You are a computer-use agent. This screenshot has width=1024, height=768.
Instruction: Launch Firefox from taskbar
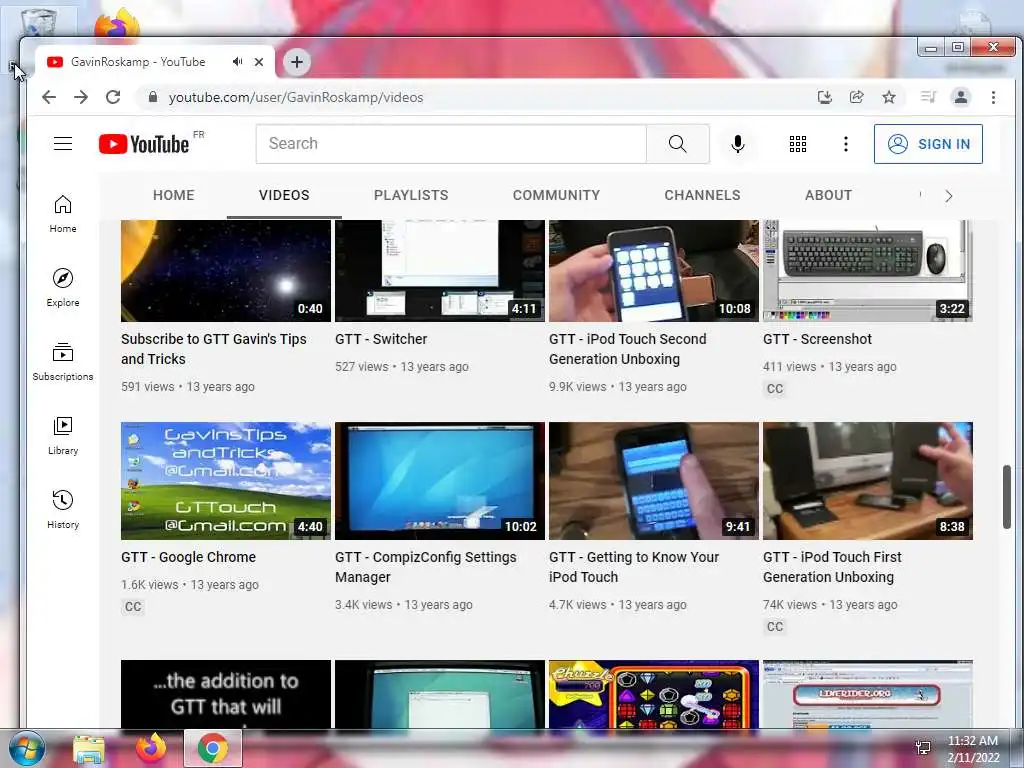[x=151, y=748]
